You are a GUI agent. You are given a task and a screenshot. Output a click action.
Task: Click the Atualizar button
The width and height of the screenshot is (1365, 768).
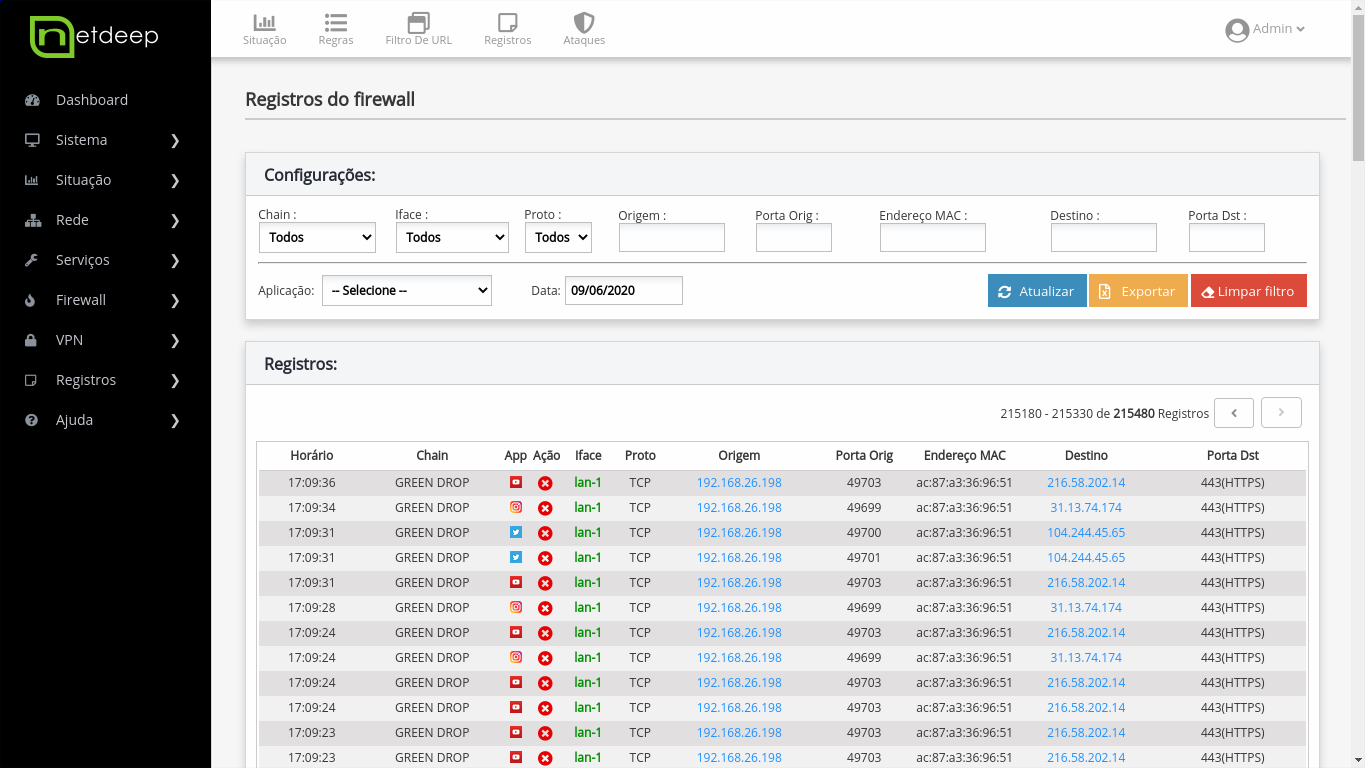[x=1036, y=291]
